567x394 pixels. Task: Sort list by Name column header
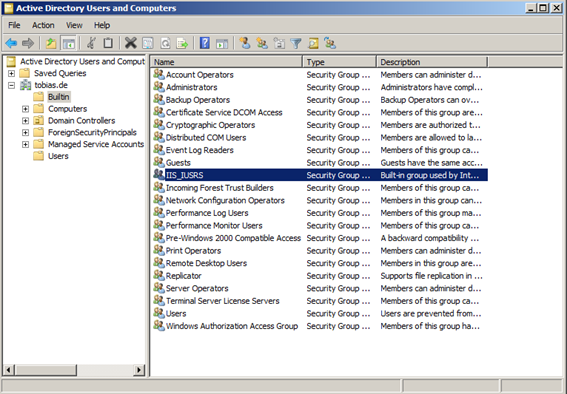point(226,62)
